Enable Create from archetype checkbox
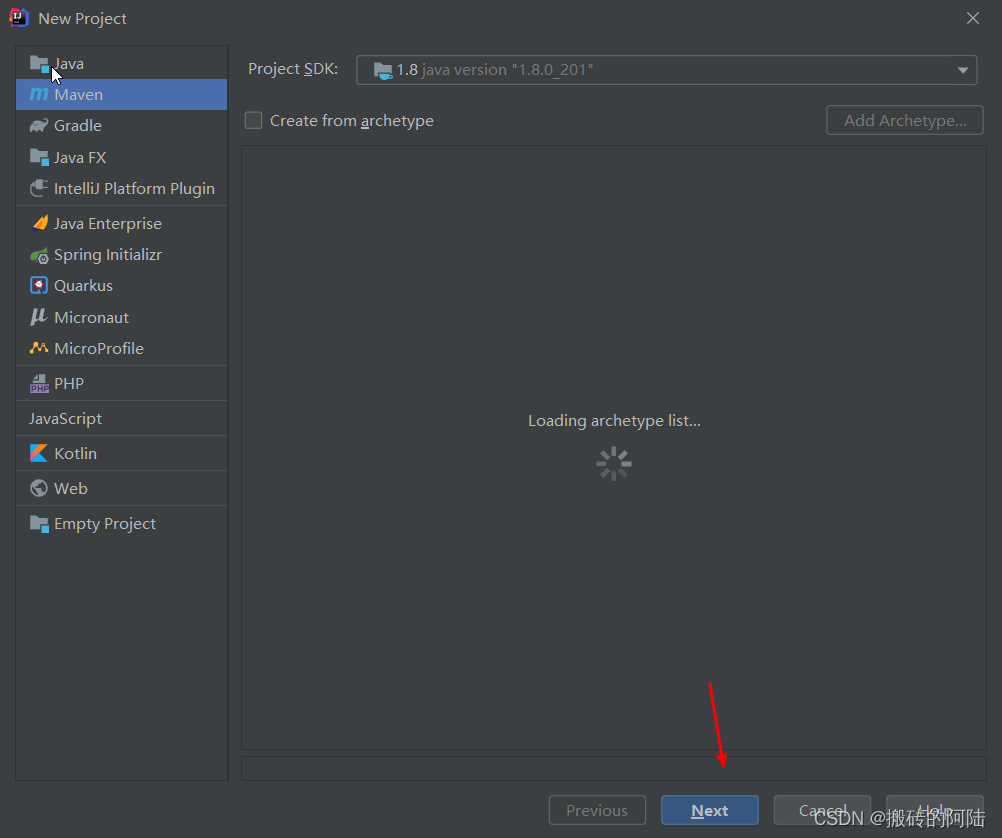The width and height of the screenshot is (1002, 838). pyautogui.click(x=254, y=120)
